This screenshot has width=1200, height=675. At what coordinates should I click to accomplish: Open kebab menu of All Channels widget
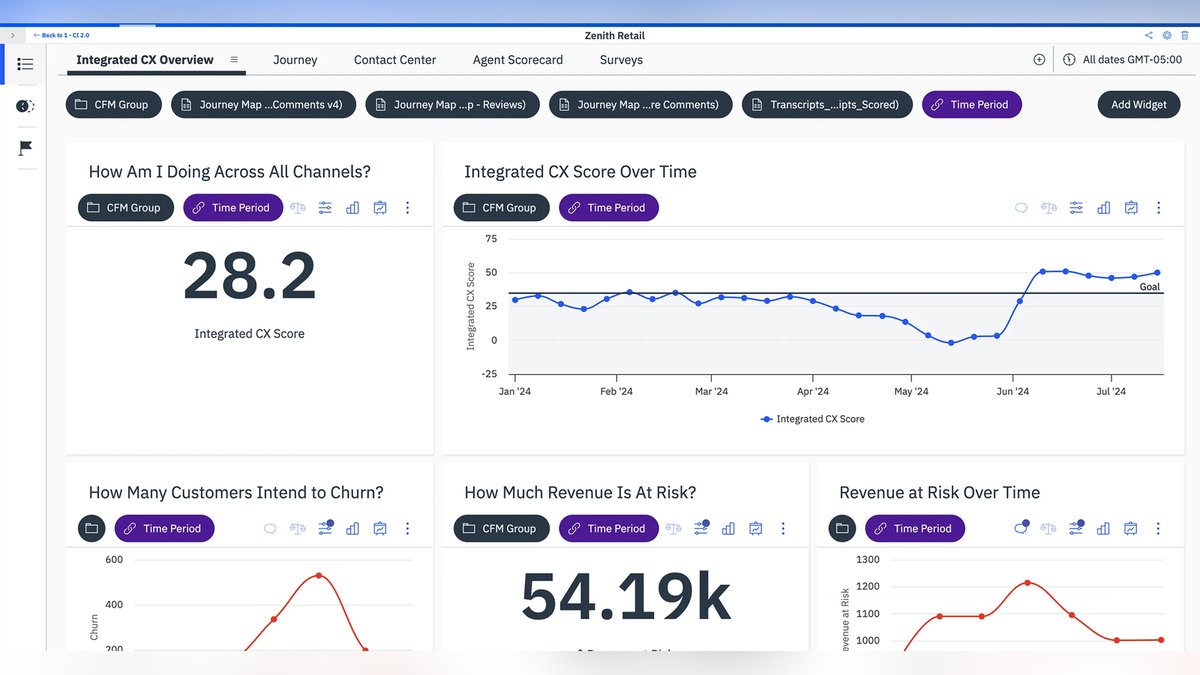click(407, 208)
